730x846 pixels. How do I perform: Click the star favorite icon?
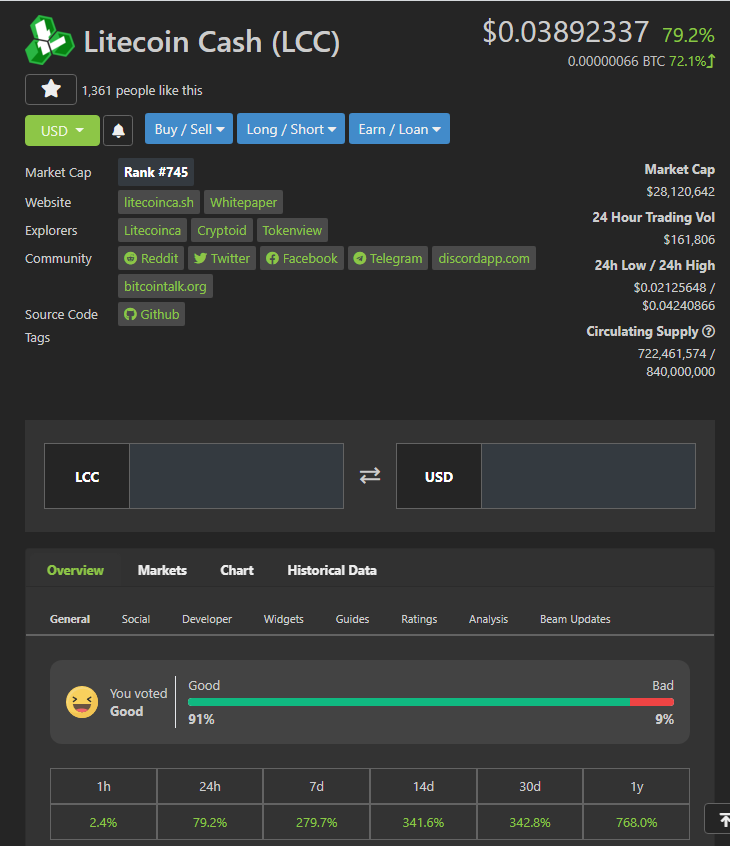pos(51,89)
